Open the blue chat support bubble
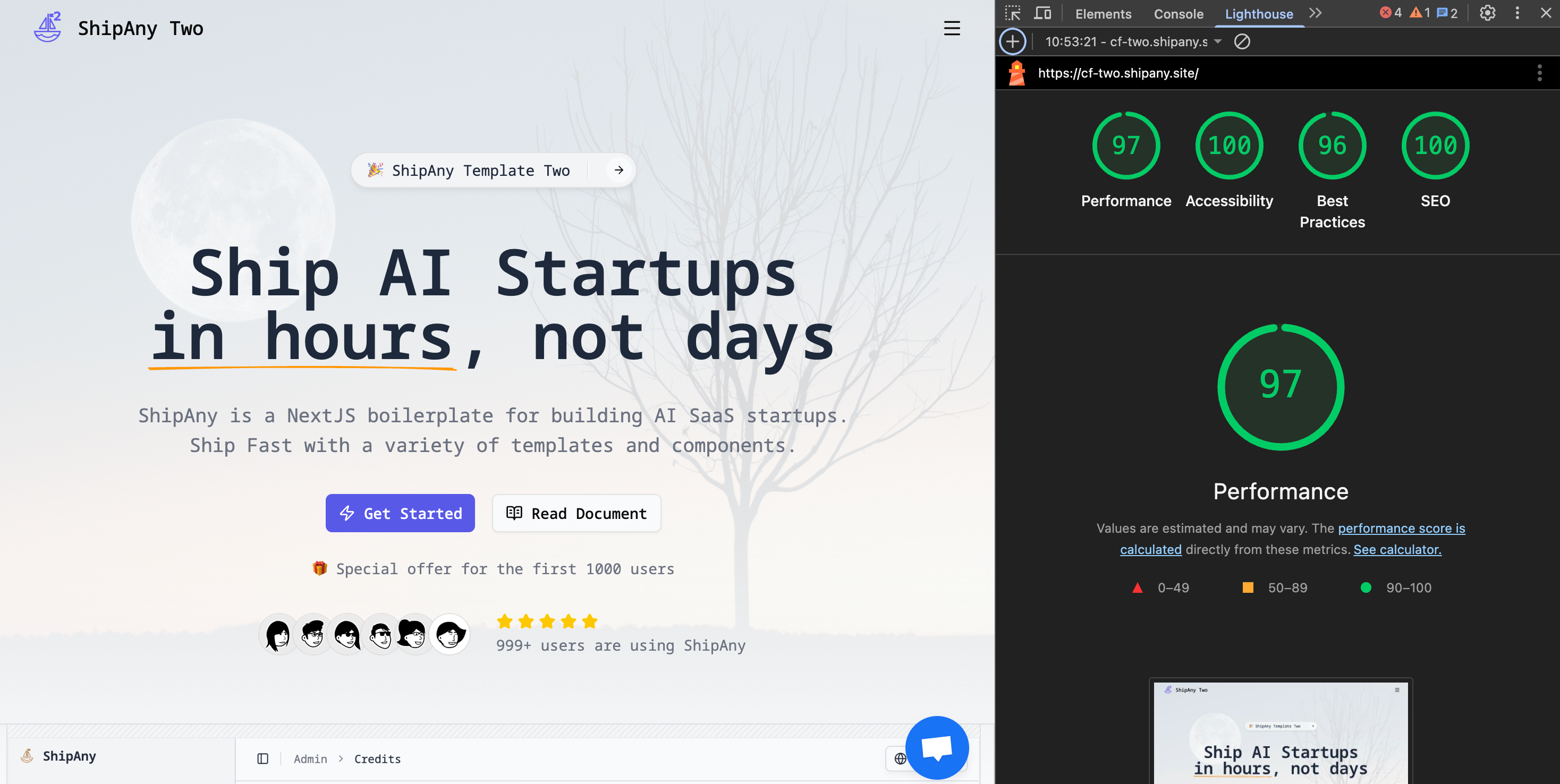The image size is (1560, 784). click(x=936, y=747)
